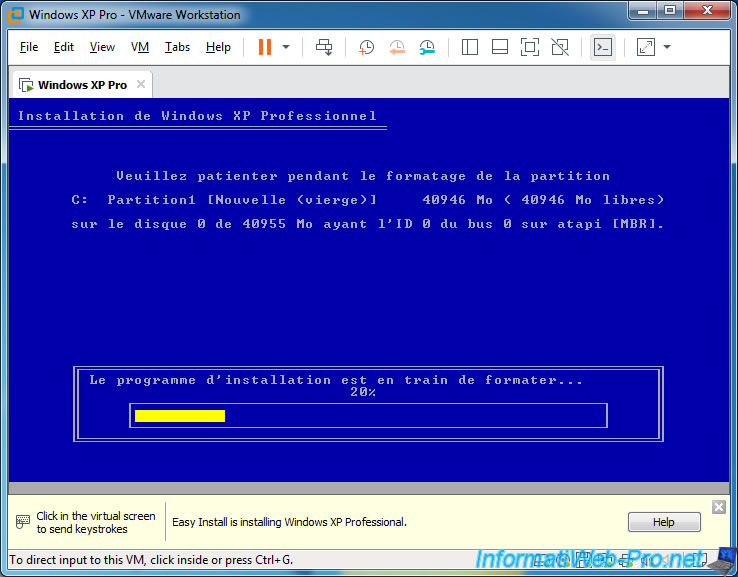This screenshot has width=738, height=577.
Task: Click the stretch guest display icon
Action: (646, 47)
